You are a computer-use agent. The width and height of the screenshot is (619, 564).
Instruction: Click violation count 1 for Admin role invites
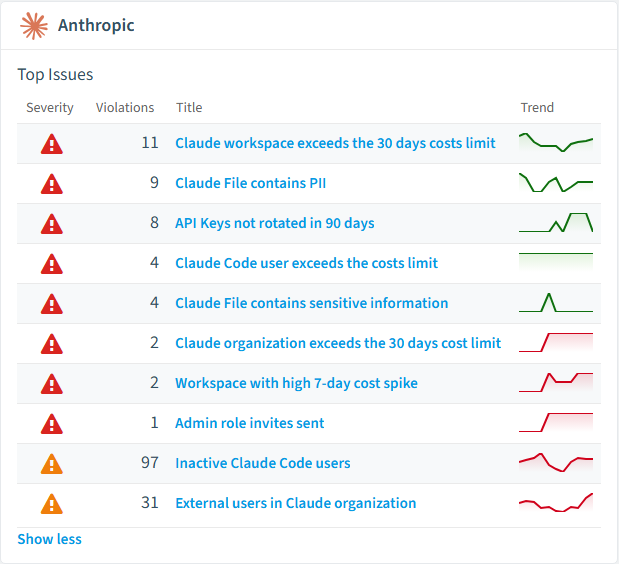(x=154, y=423)
